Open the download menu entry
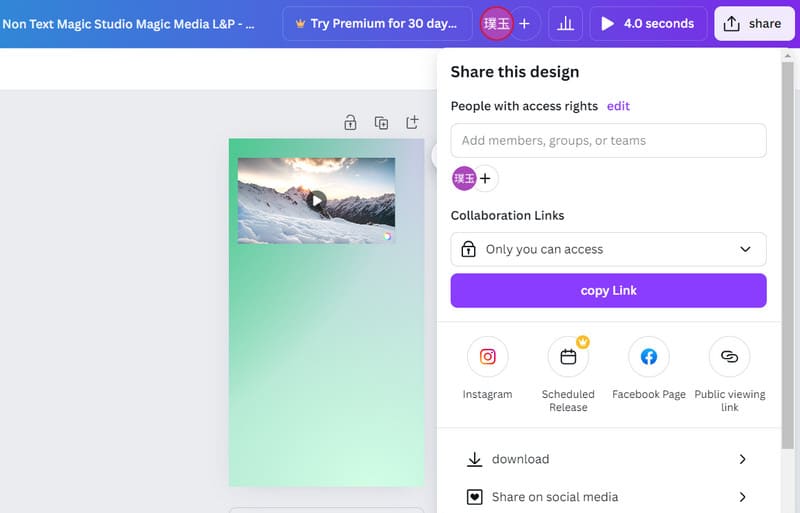This screenshot has width=800, height=513. [x=521, y=459]
